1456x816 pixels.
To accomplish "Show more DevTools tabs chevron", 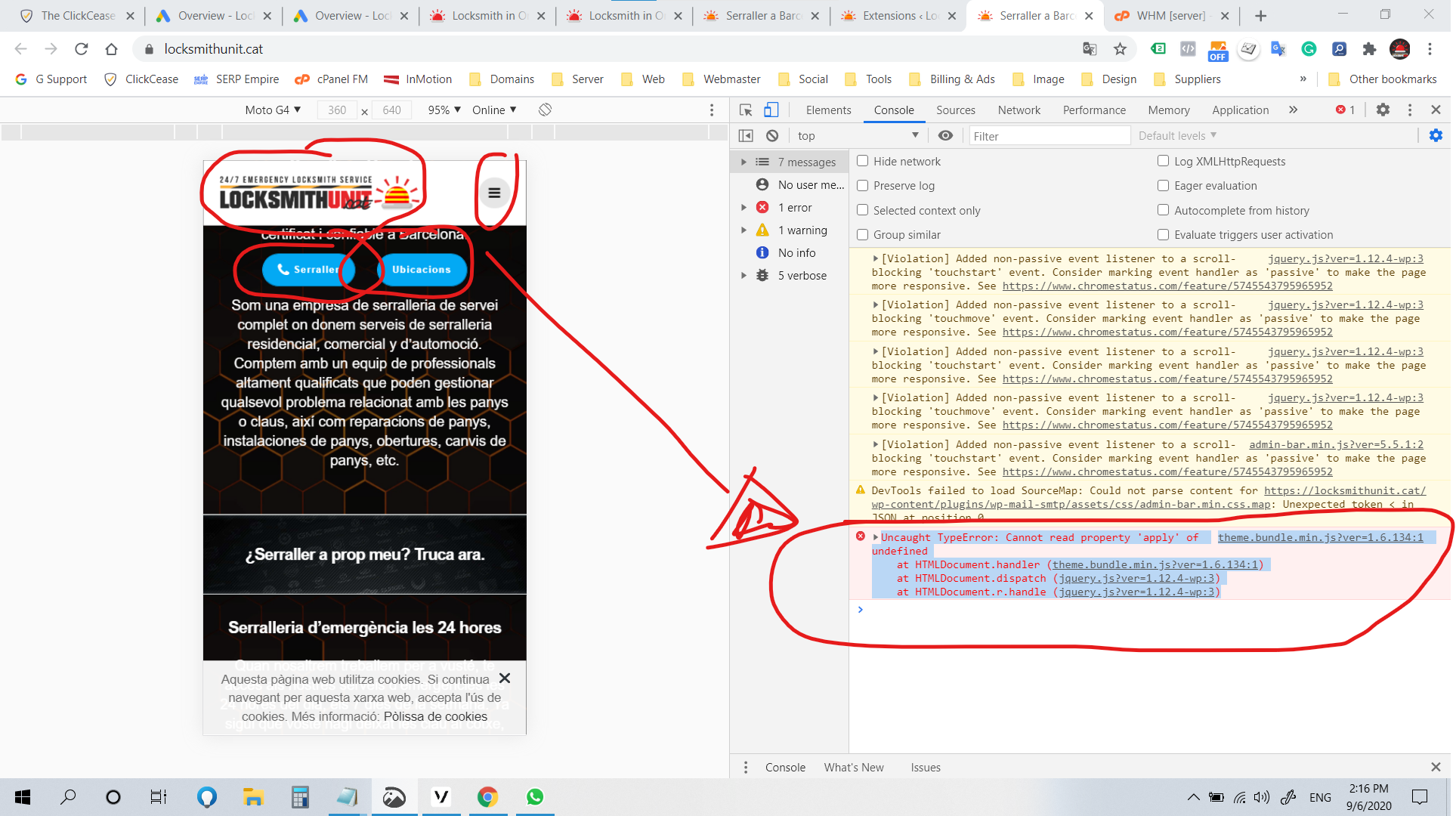I will coord(1293,110).
